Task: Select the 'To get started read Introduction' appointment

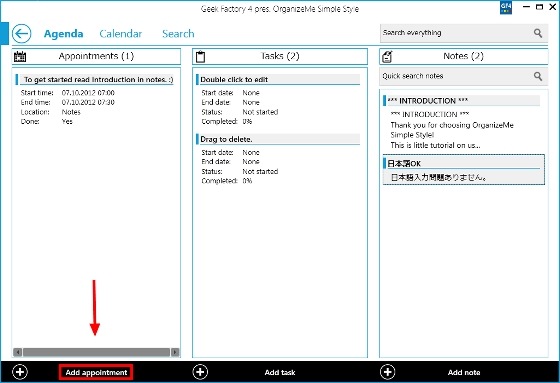Action: coord(95,80)
